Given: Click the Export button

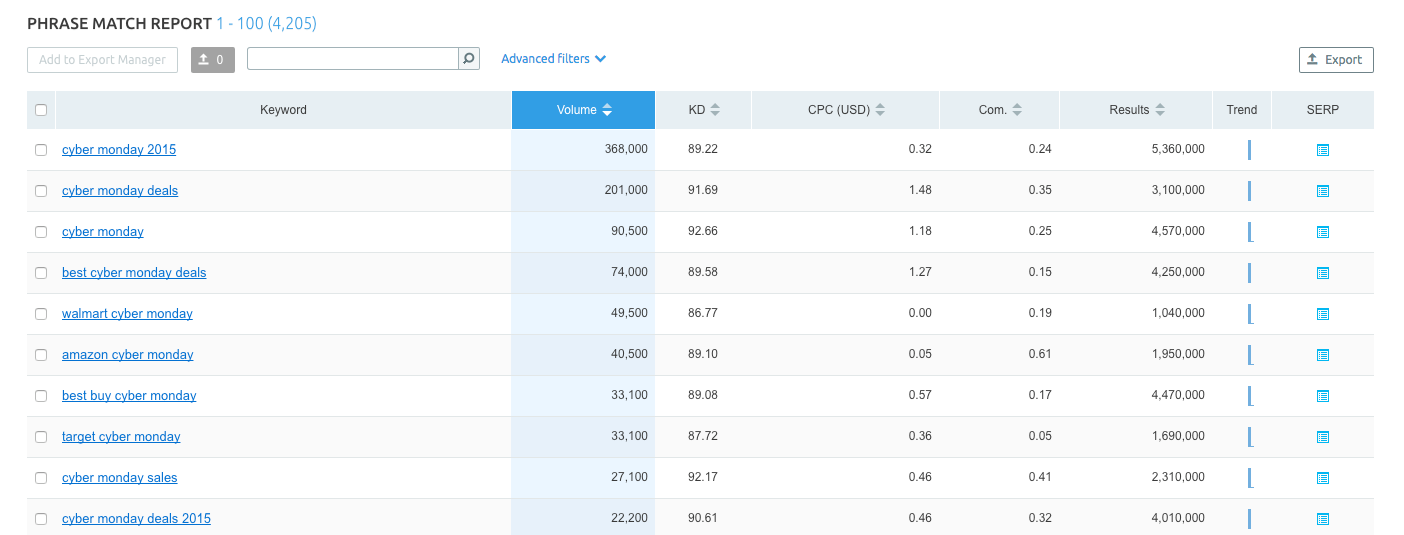Looking at the screenshot, I should click(1336, 60).
